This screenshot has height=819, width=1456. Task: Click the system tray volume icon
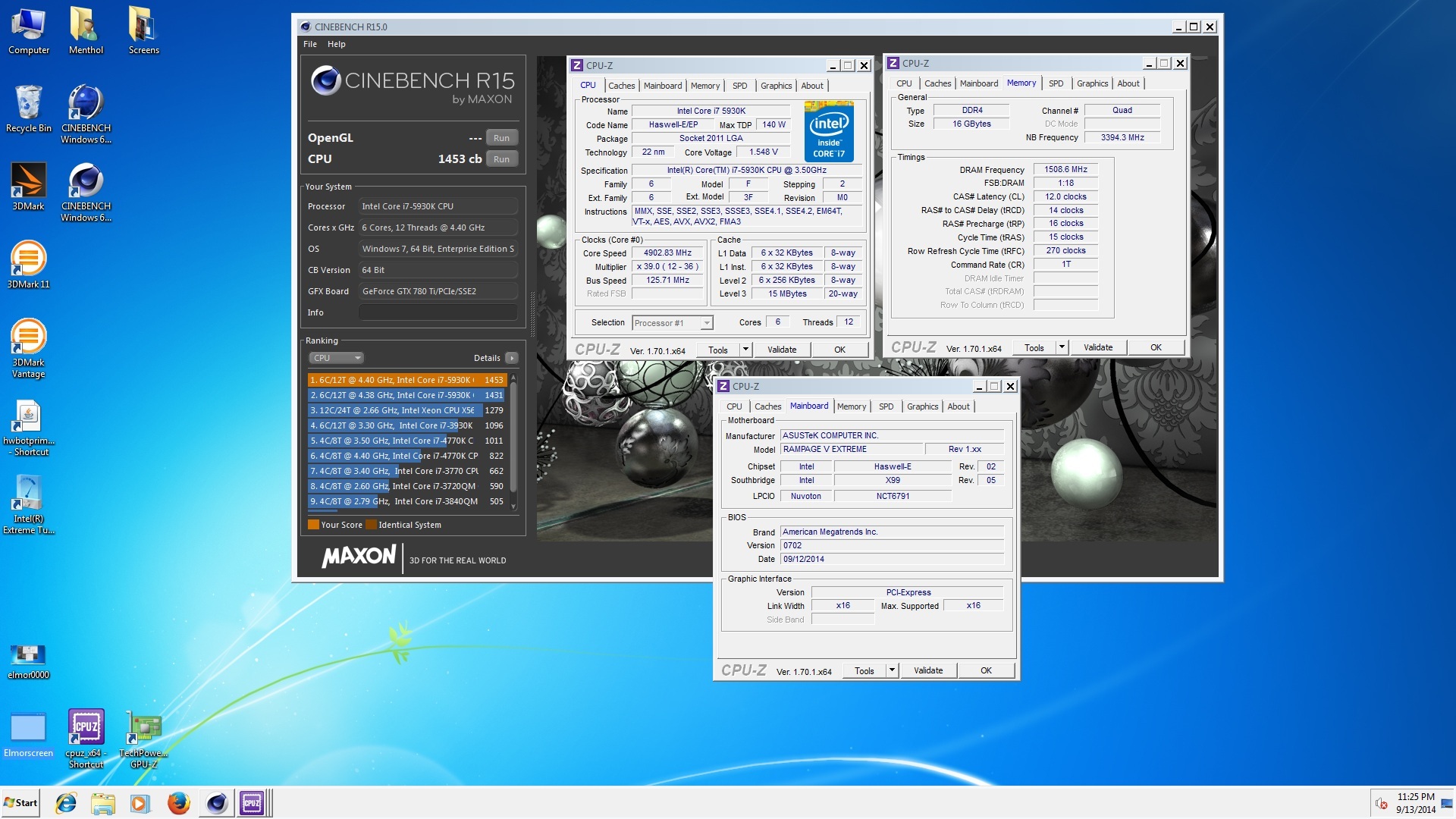coord(1382,803)
